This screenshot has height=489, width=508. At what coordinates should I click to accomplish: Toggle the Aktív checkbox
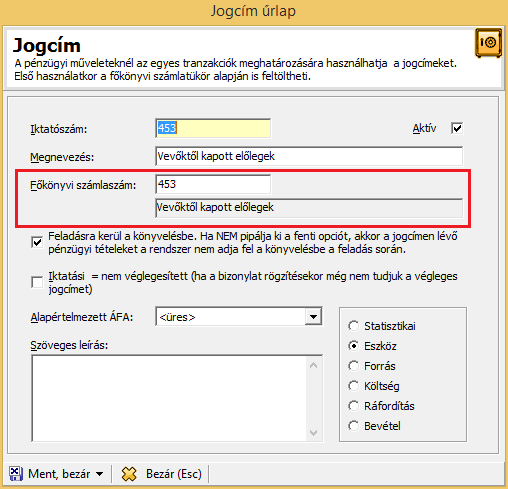pyautogui.click(x=457, y=128)
